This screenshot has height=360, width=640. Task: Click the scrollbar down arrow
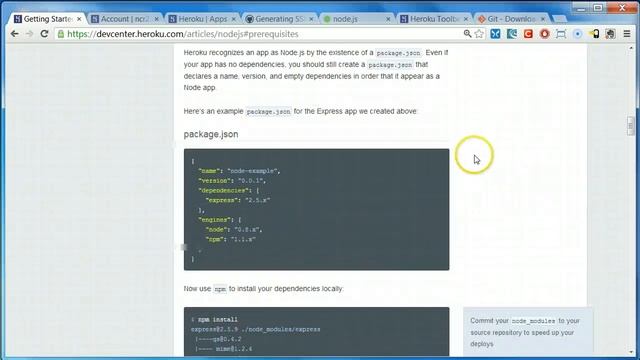631,351
